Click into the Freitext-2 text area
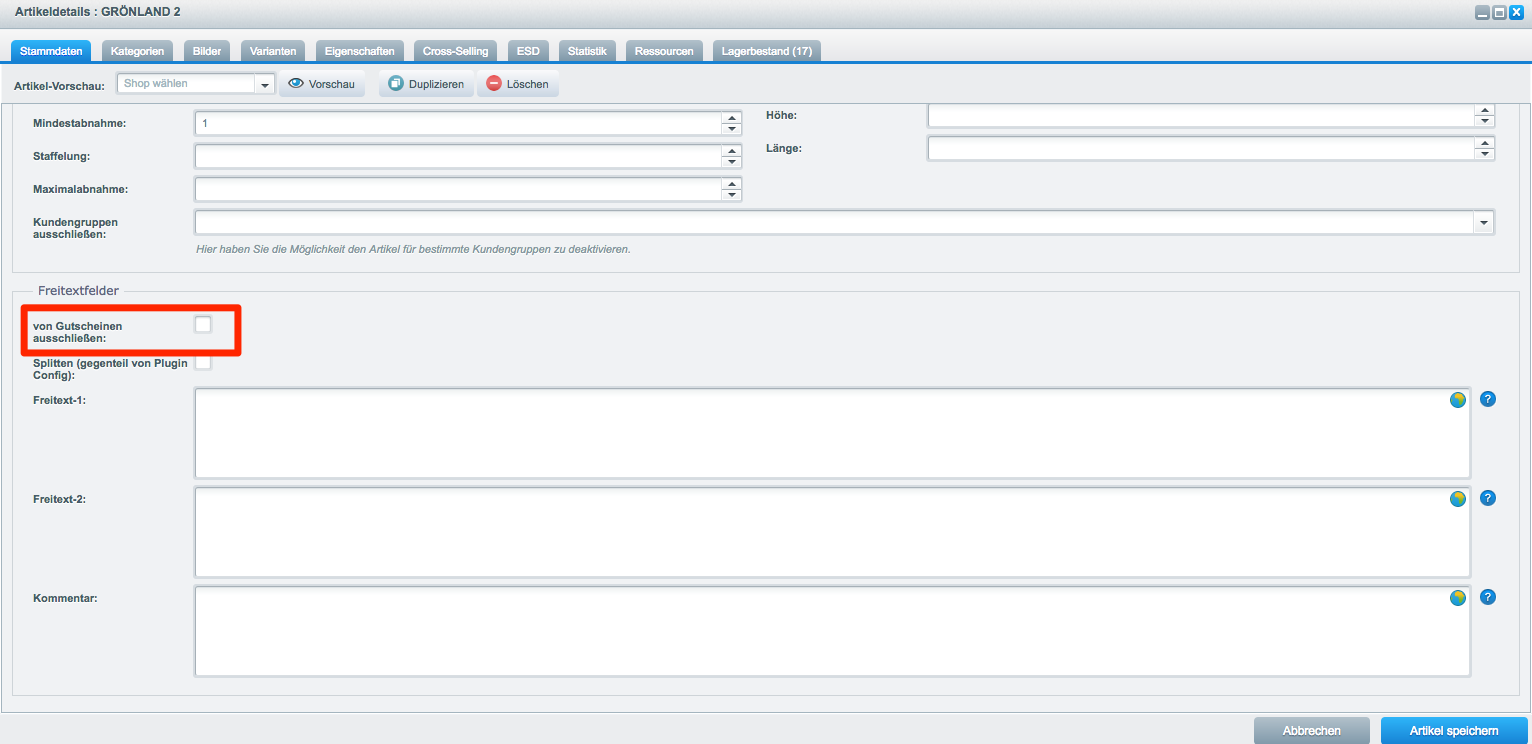 (x=832, y=532)
